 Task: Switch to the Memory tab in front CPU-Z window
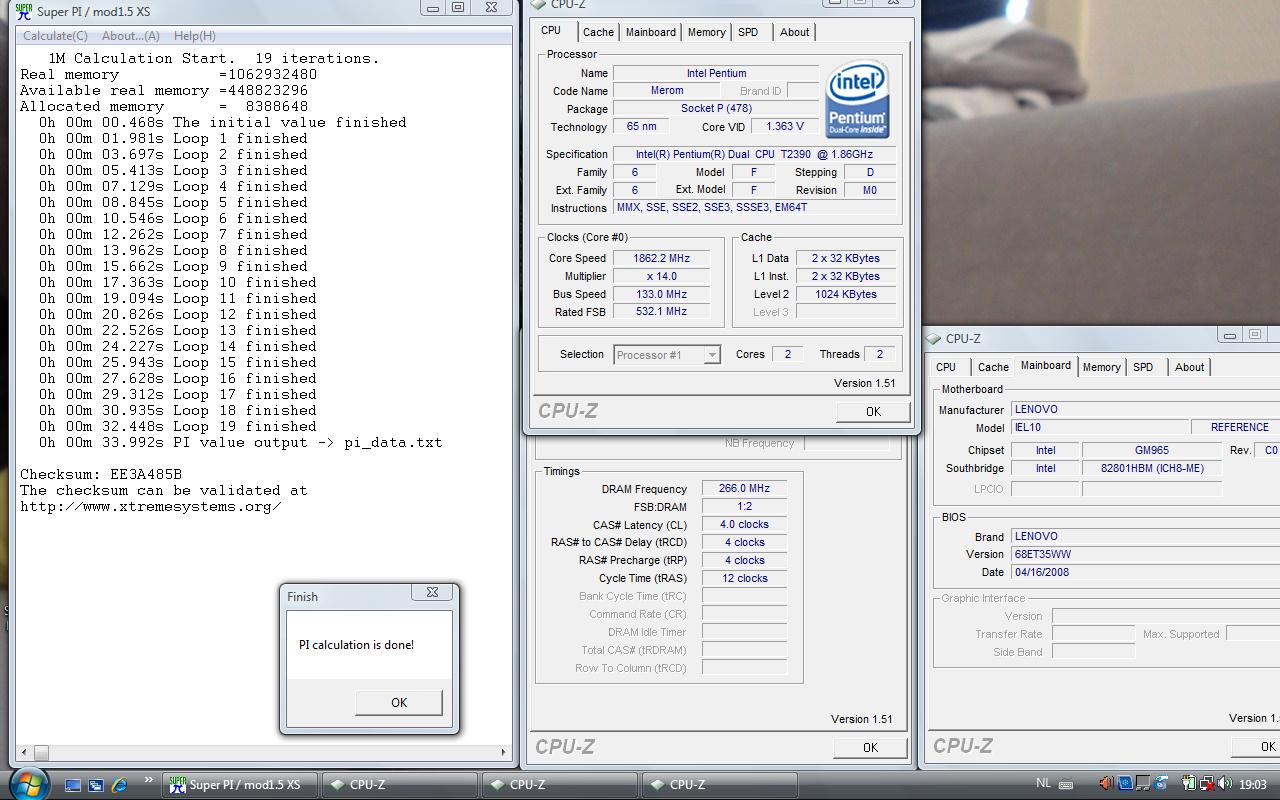(x=706, y=32)
